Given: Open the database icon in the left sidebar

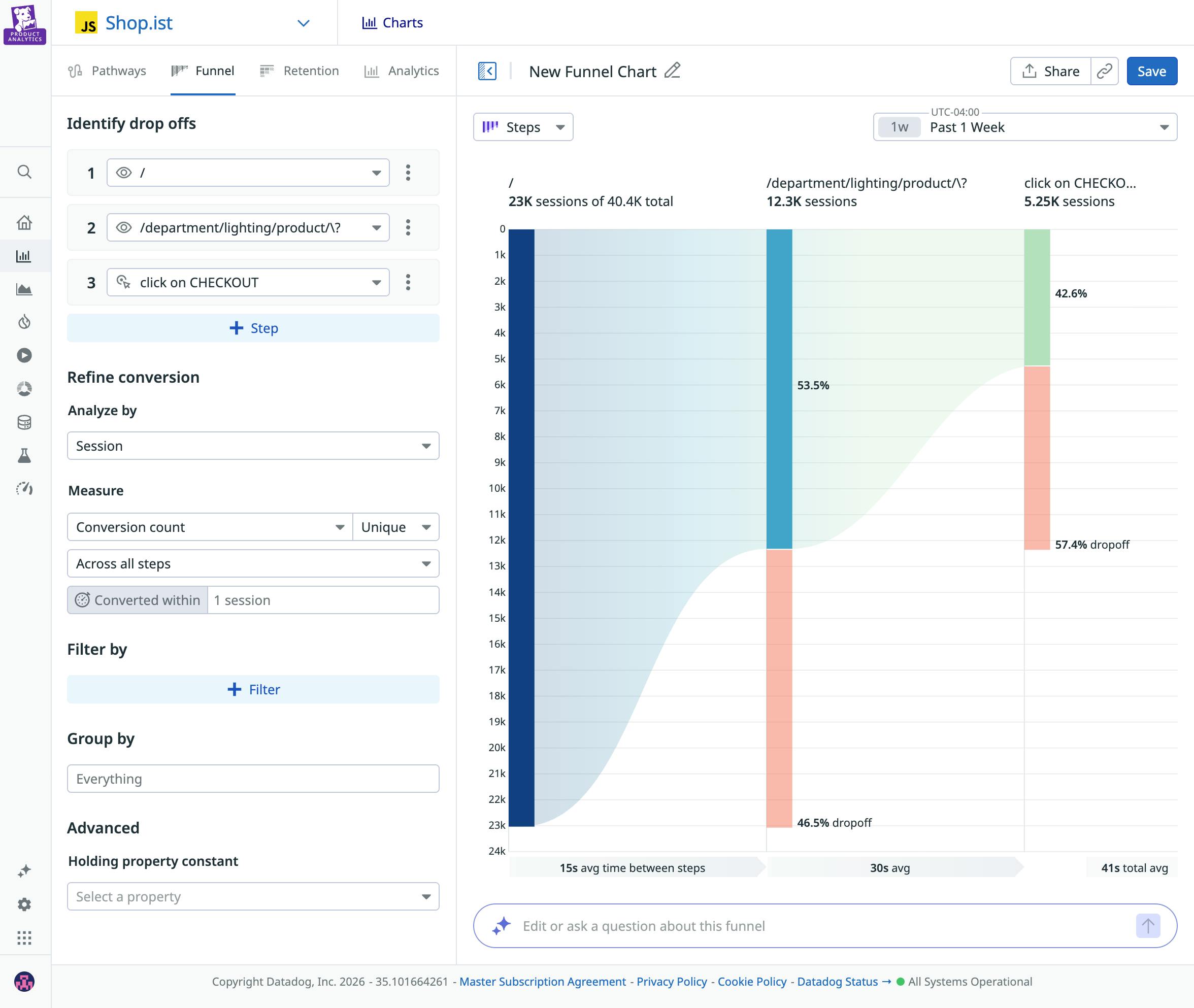Looking at the screenshot, I should pyautogui.click(x=25, y=421).
